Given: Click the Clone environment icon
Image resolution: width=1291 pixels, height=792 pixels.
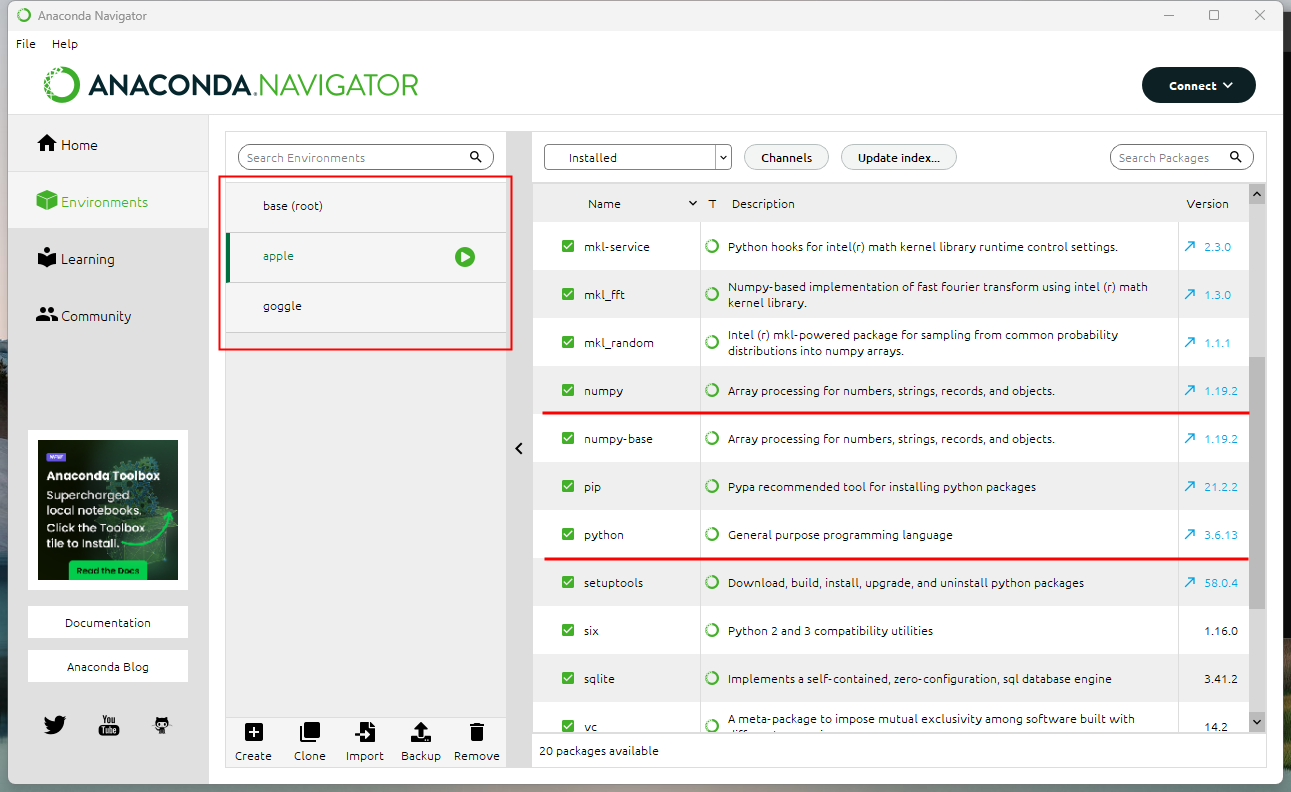Looking at the screenshot, I should point(310,732).
